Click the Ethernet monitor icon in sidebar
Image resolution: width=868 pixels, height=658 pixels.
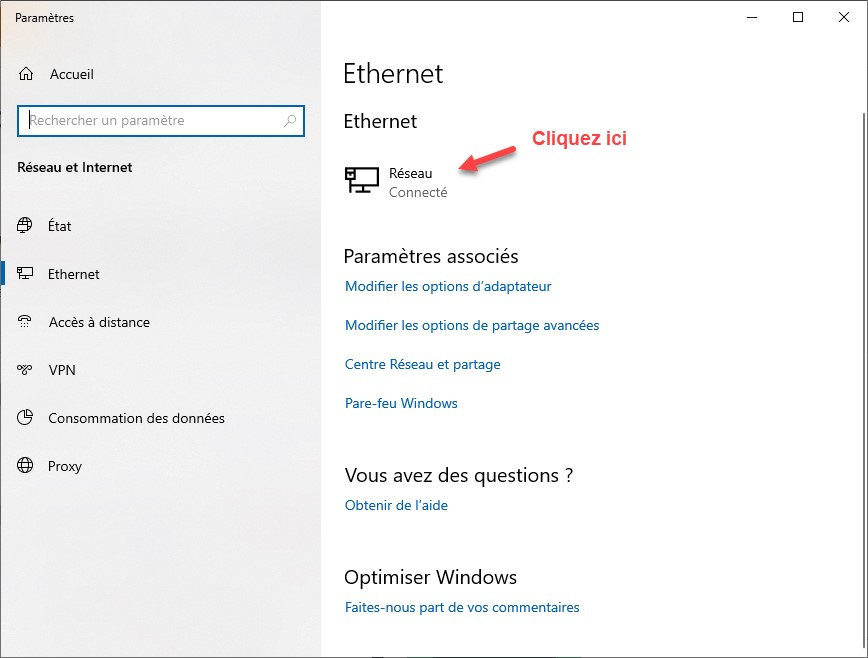point(26,274)
